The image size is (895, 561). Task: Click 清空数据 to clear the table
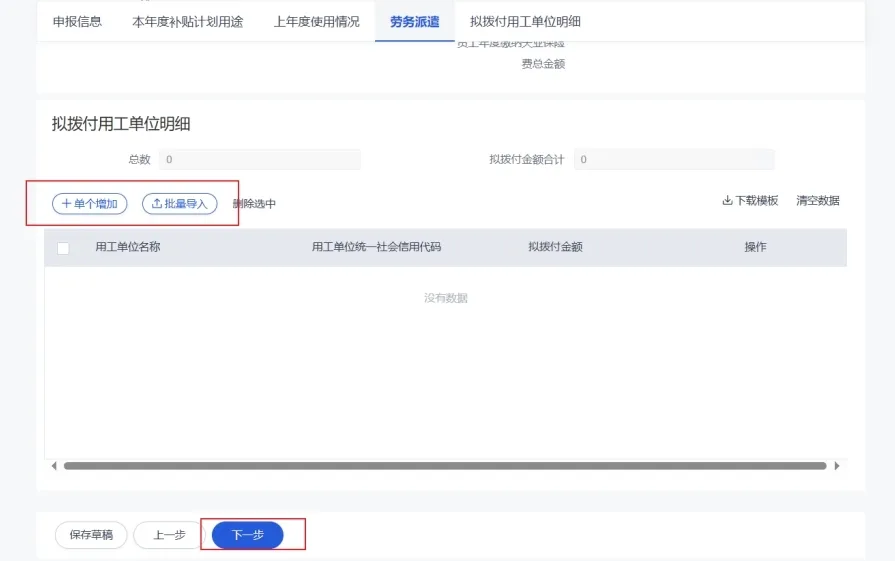click(x=817, y=201)
